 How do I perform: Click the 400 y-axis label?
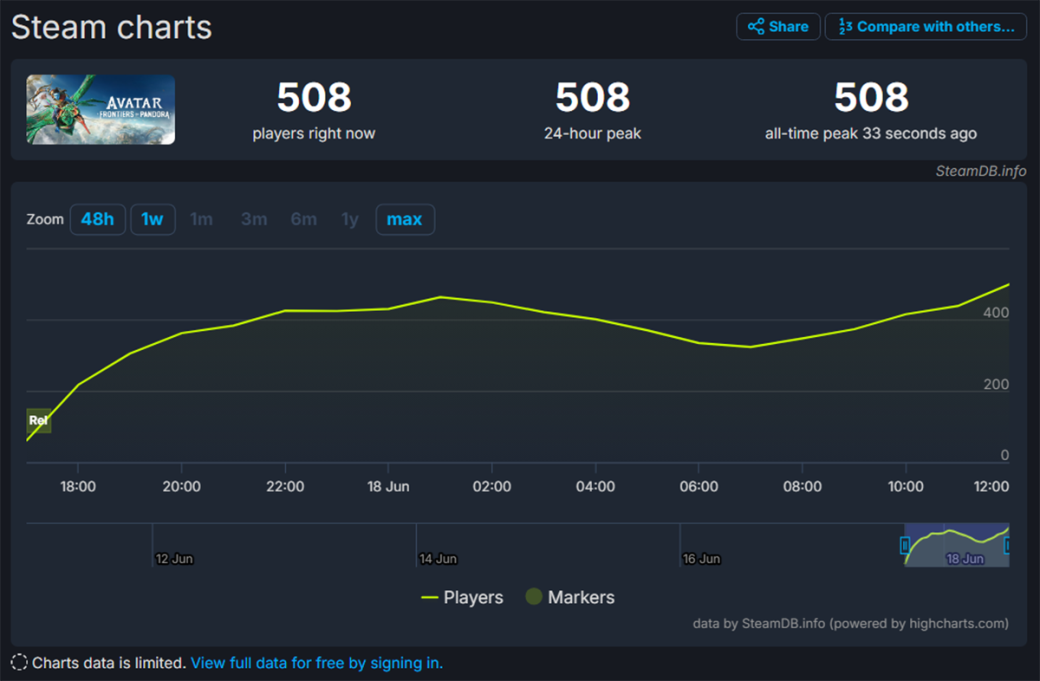click(996, 312)
